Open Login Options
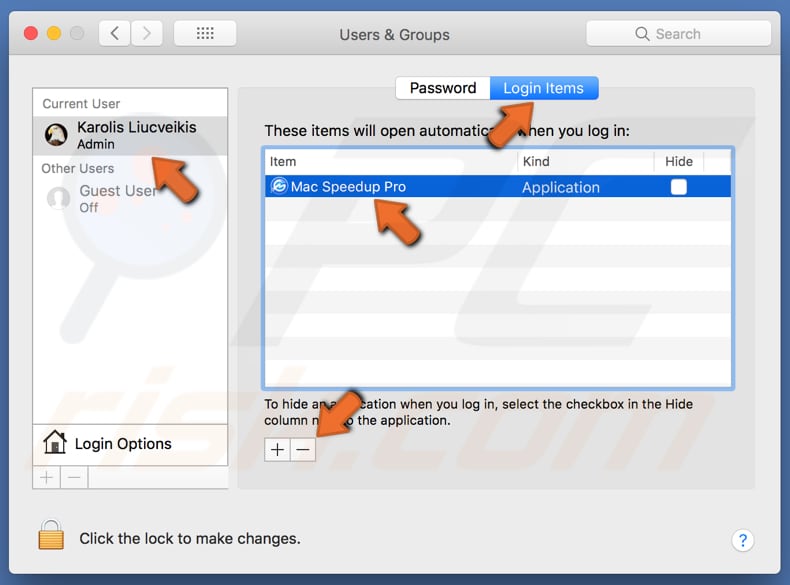Viewport: 790px width, 585px height. click(130, 444)
